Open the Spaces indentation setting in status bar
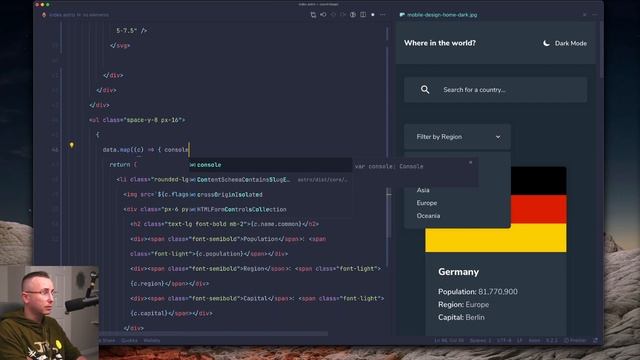 point(480,340)
